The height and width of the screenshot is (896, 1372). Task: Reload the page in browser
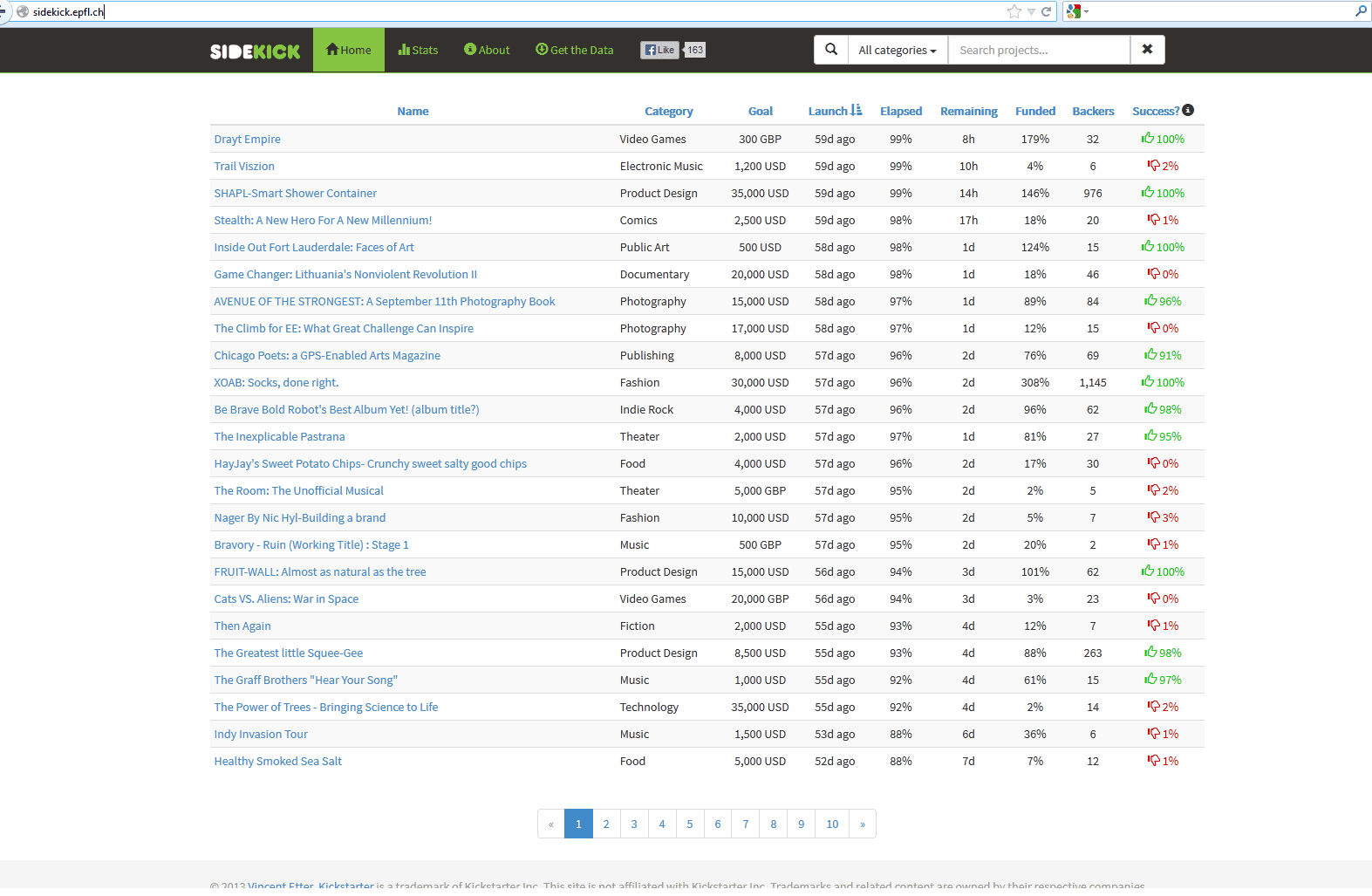point(1046,11)
